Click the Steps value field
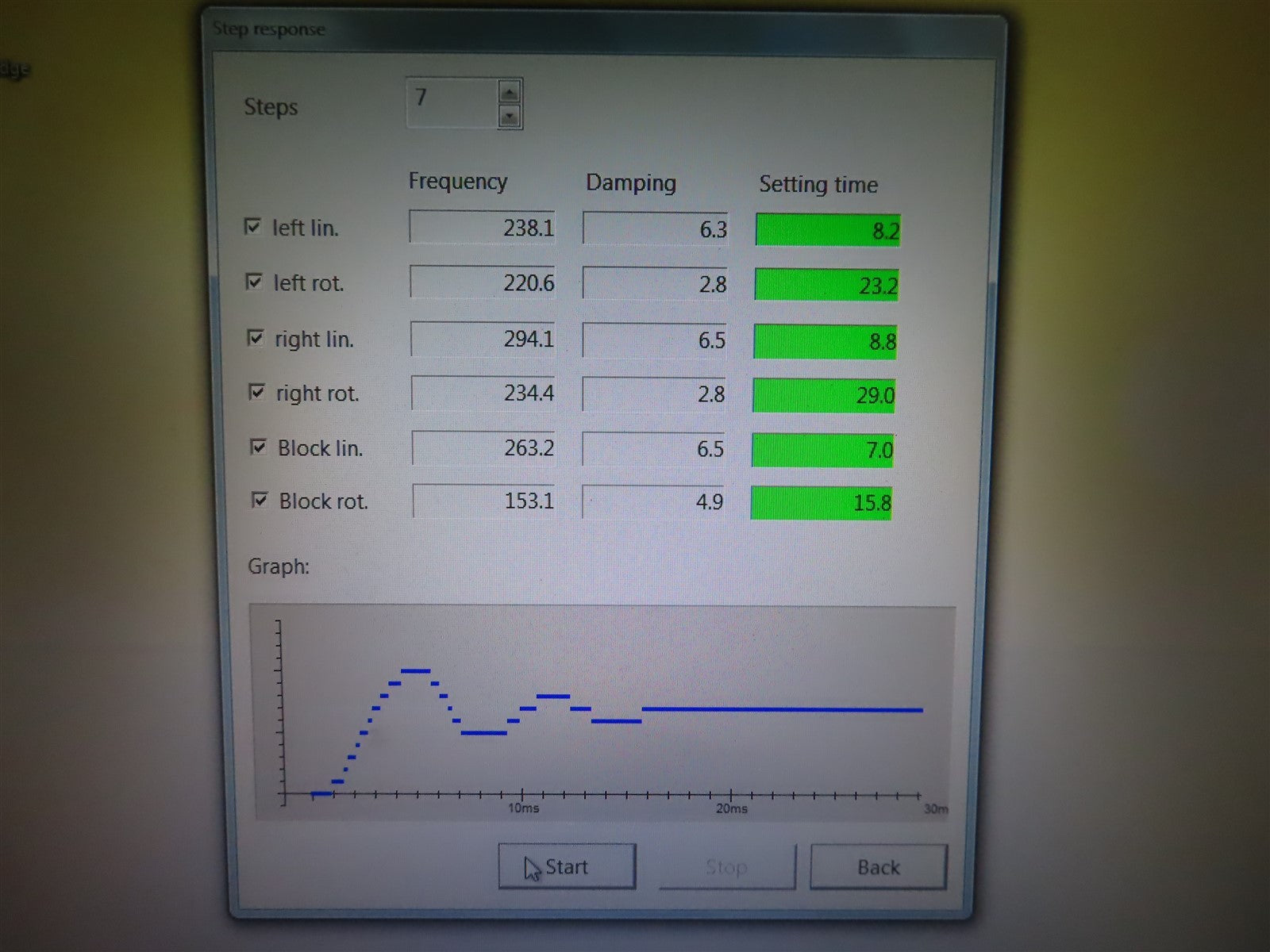Image resolution: width=1270 pixels, height=952 pixels. [451, 102]
